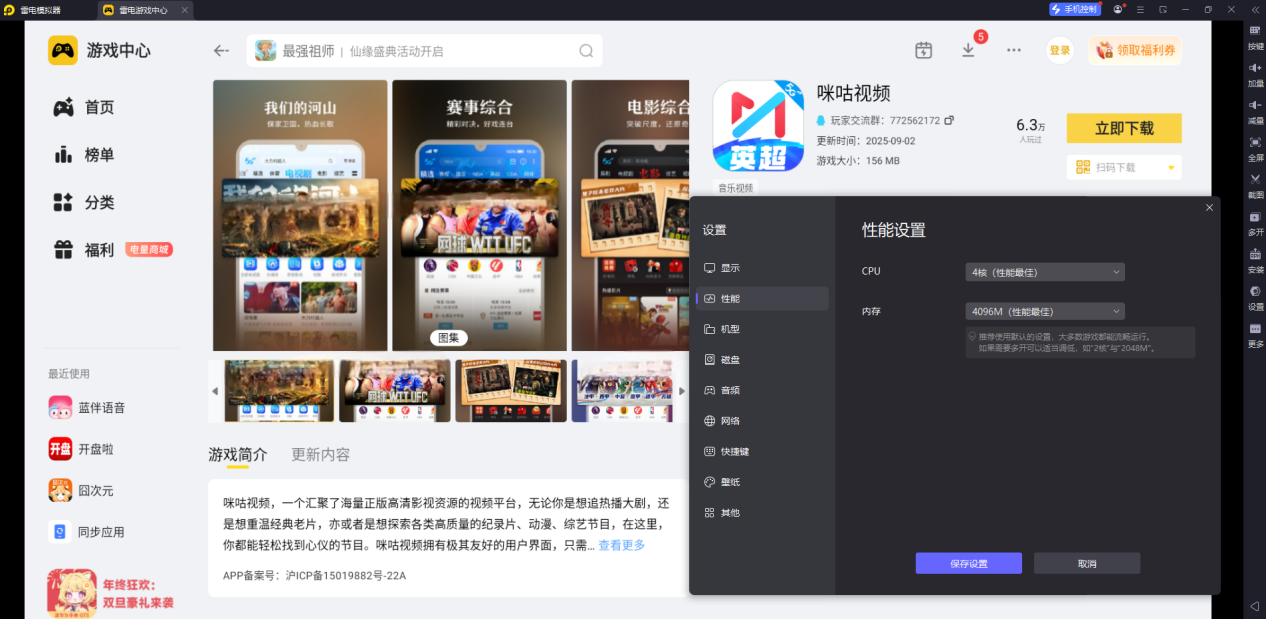Open 蓝伴语音 from recently used

tap(88, 408)
